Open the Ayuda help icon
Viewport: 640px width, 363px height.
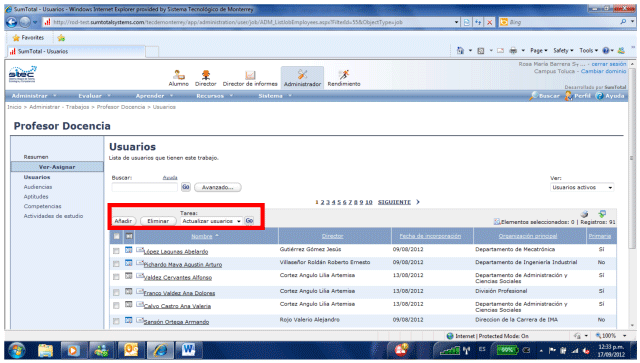[x=599, y=96]
